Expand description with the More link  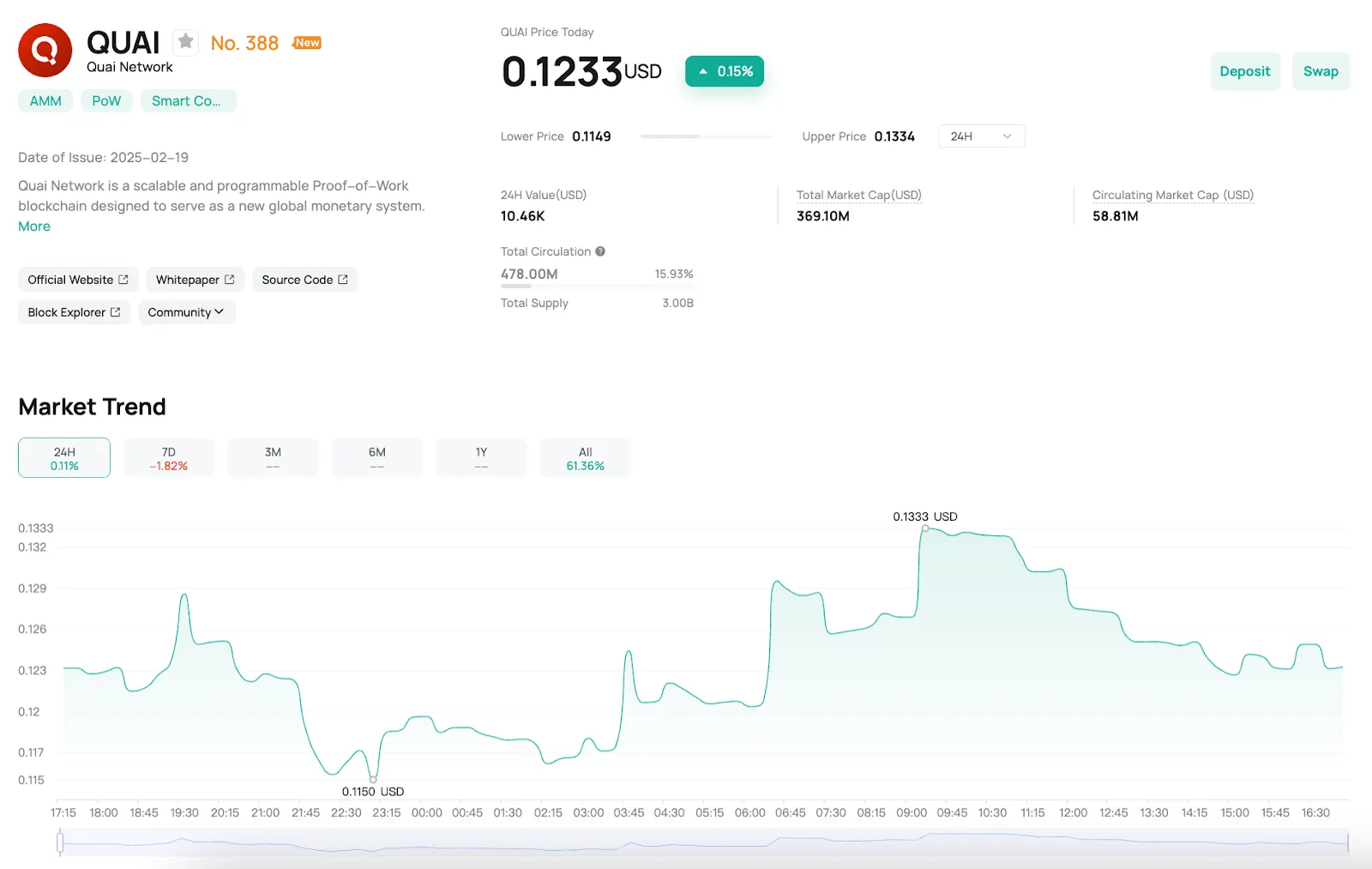point(34,226)
